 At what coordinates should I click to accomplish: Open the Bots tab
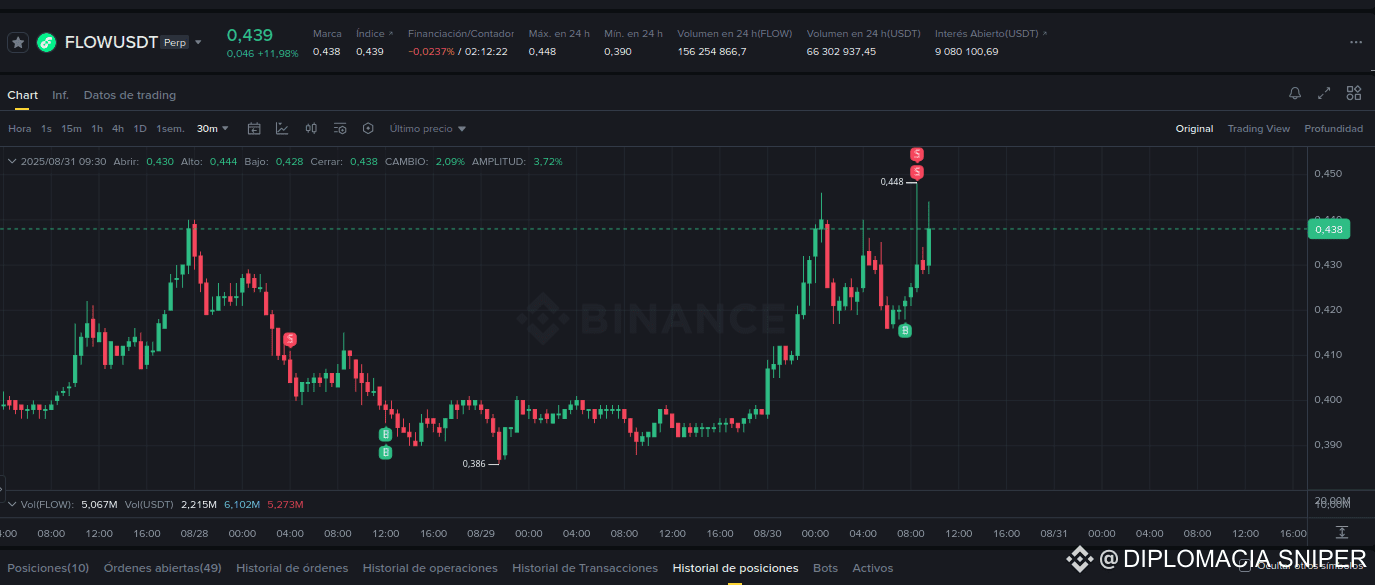(825, 568)
